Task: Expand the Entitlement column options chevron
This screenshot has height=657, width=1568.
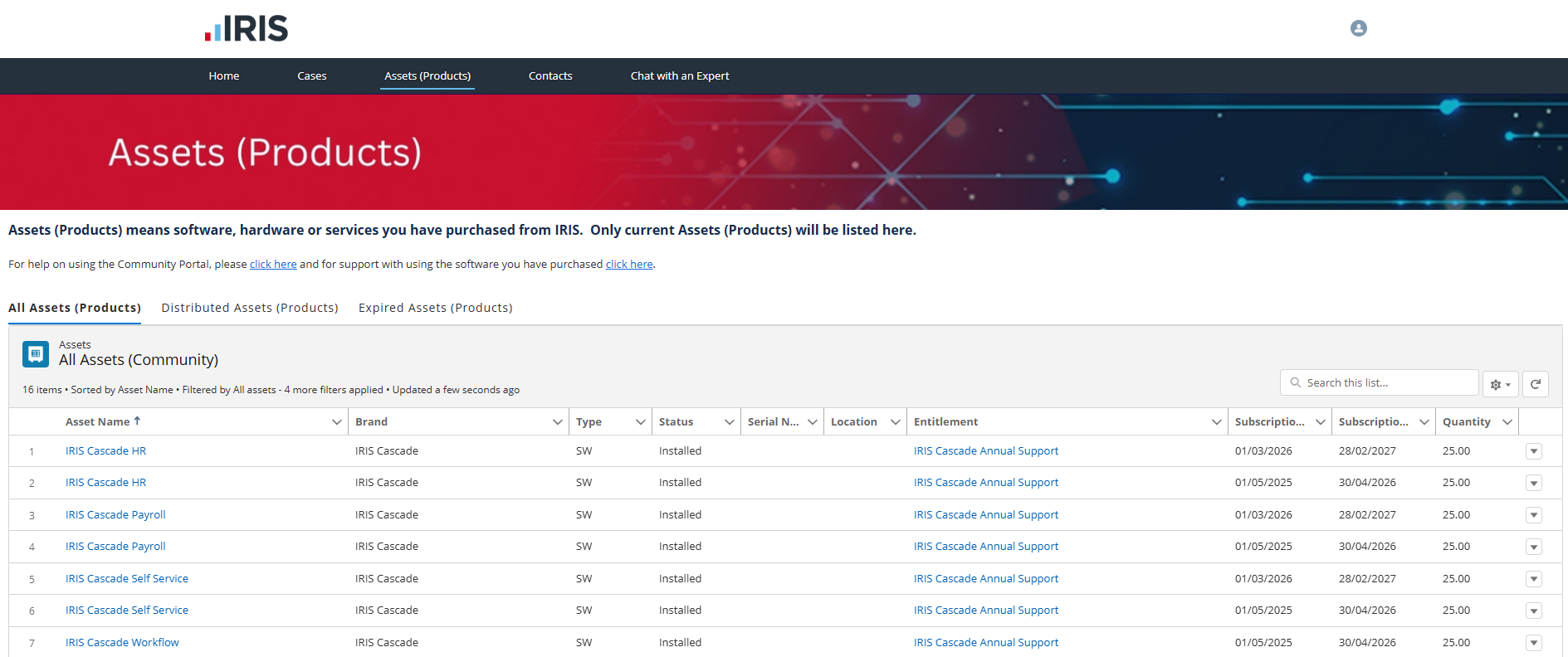Action: point(1217,422)
